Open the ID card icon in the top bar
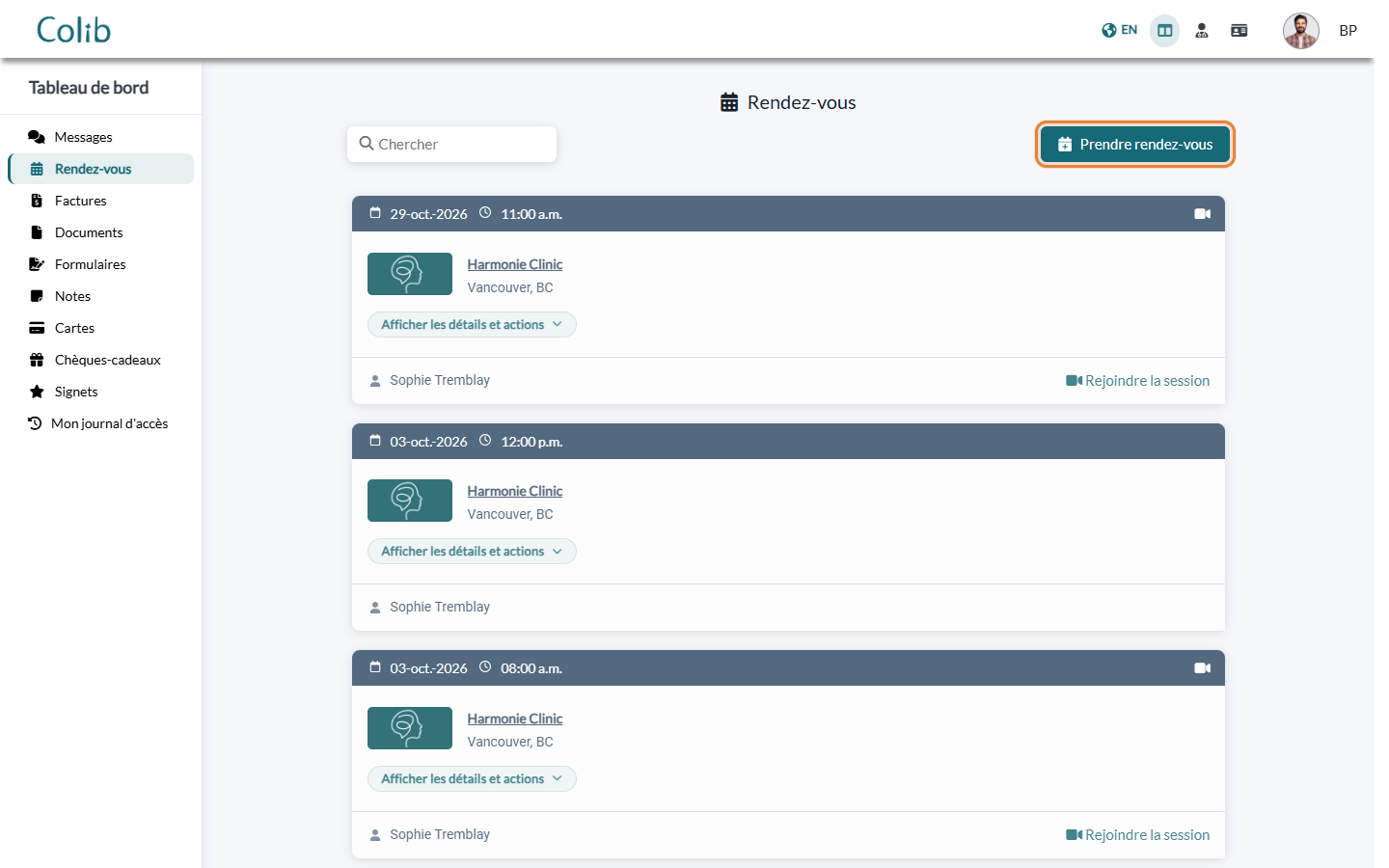1389x868 pixels. pos(1239,31)
